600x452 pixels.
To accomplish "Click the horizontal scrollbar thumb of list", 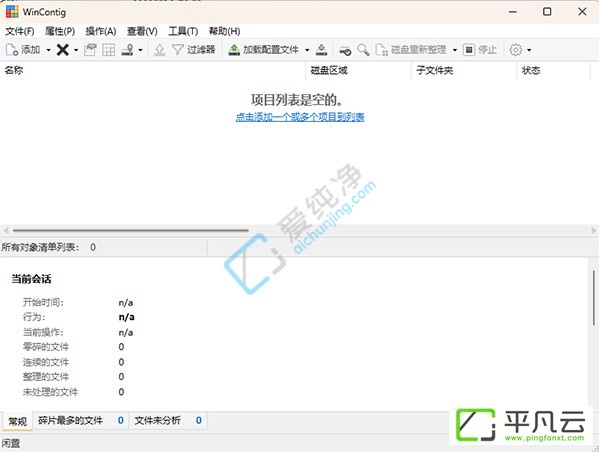I will 130,230.
